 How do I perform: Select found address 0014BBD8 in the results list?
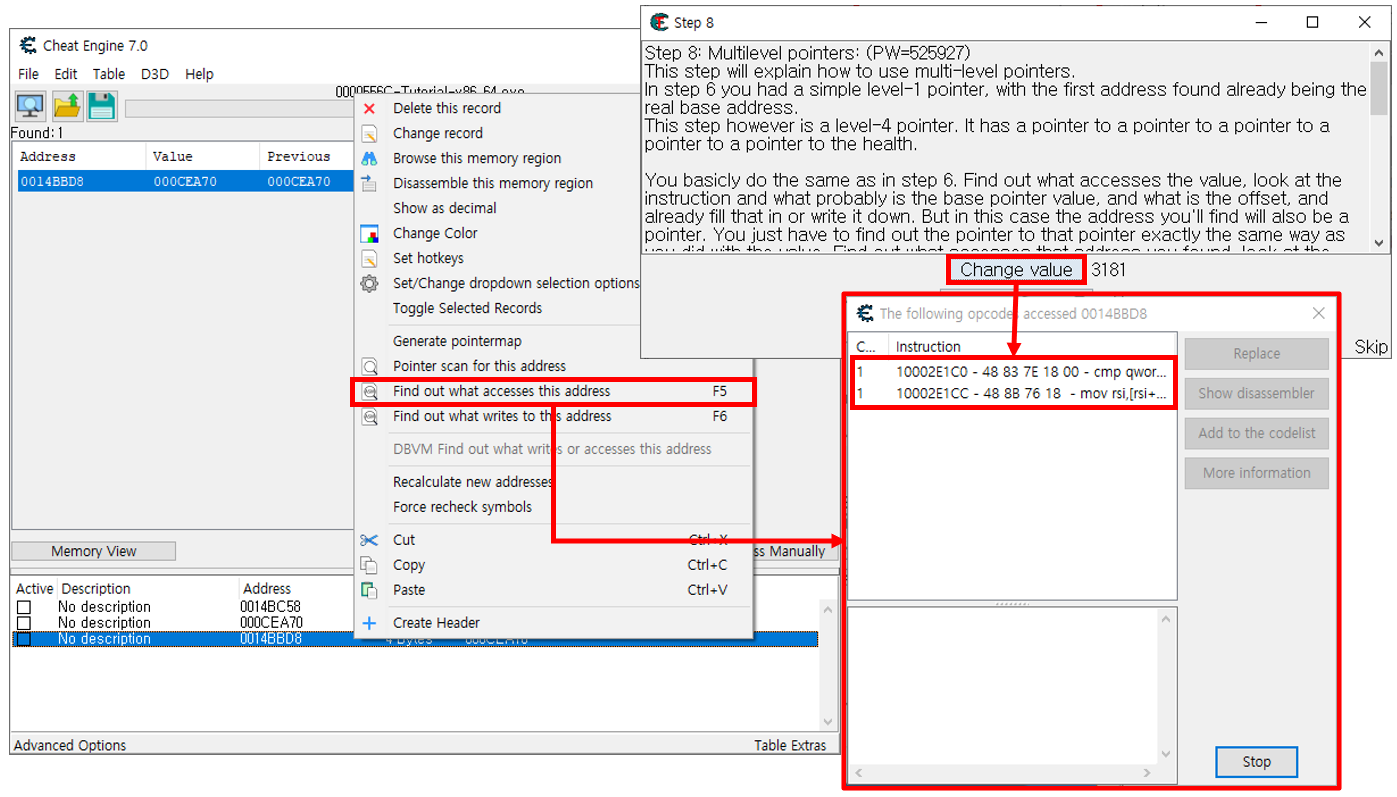point(183,182)
